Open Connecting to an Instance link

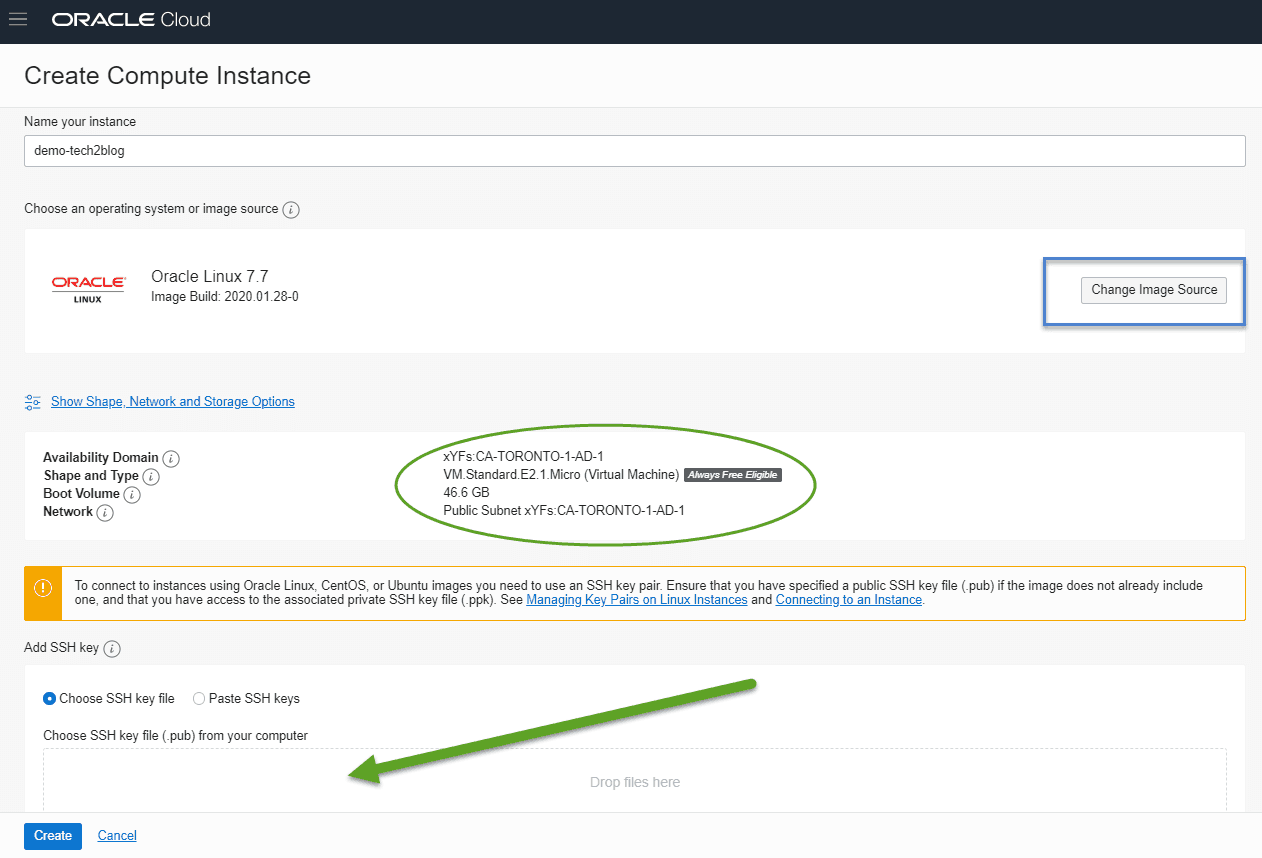click(x=849, y=600)
